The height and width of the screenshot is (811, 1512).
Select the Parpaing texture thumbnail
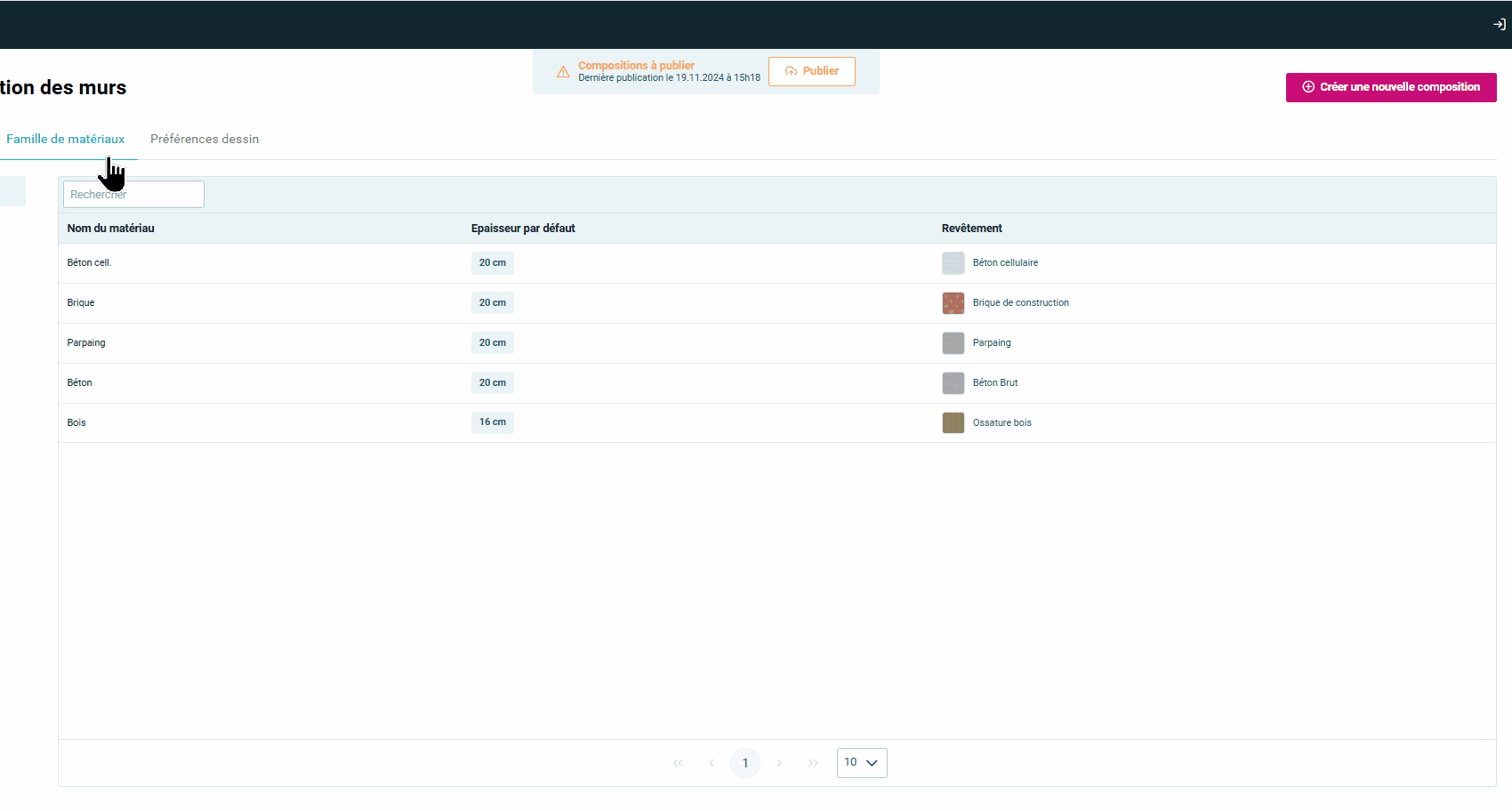953,343
